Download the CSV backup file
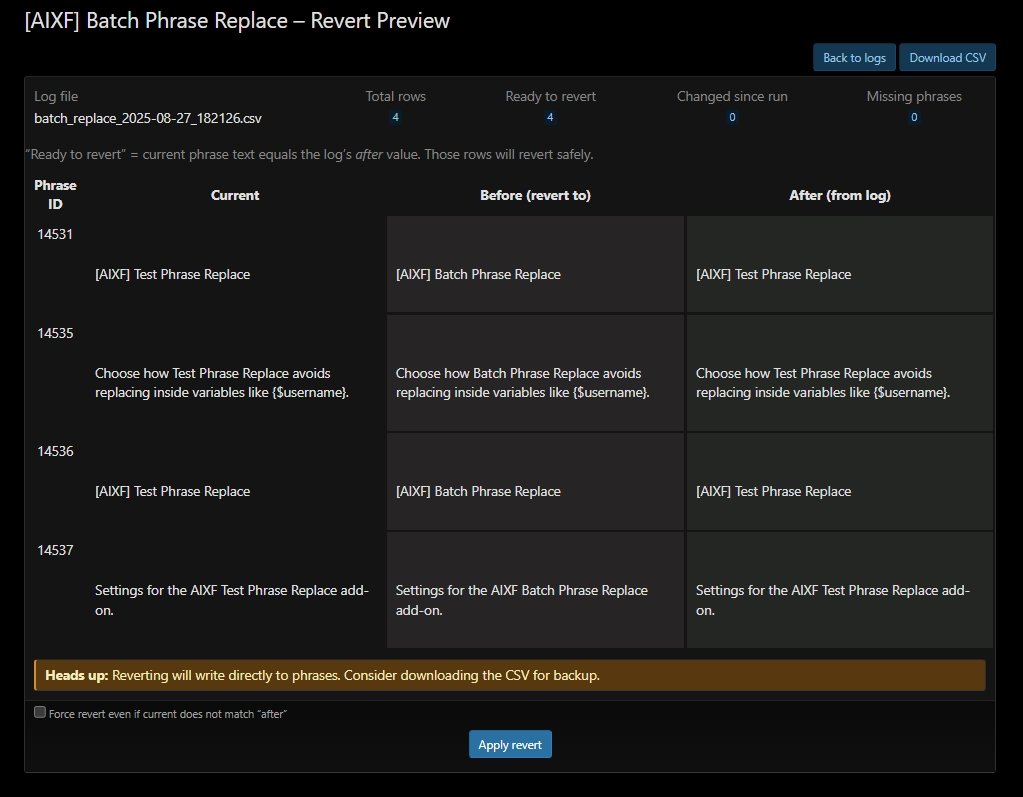This screenshot has width=1023, height=797. click(x=947, y=58)
